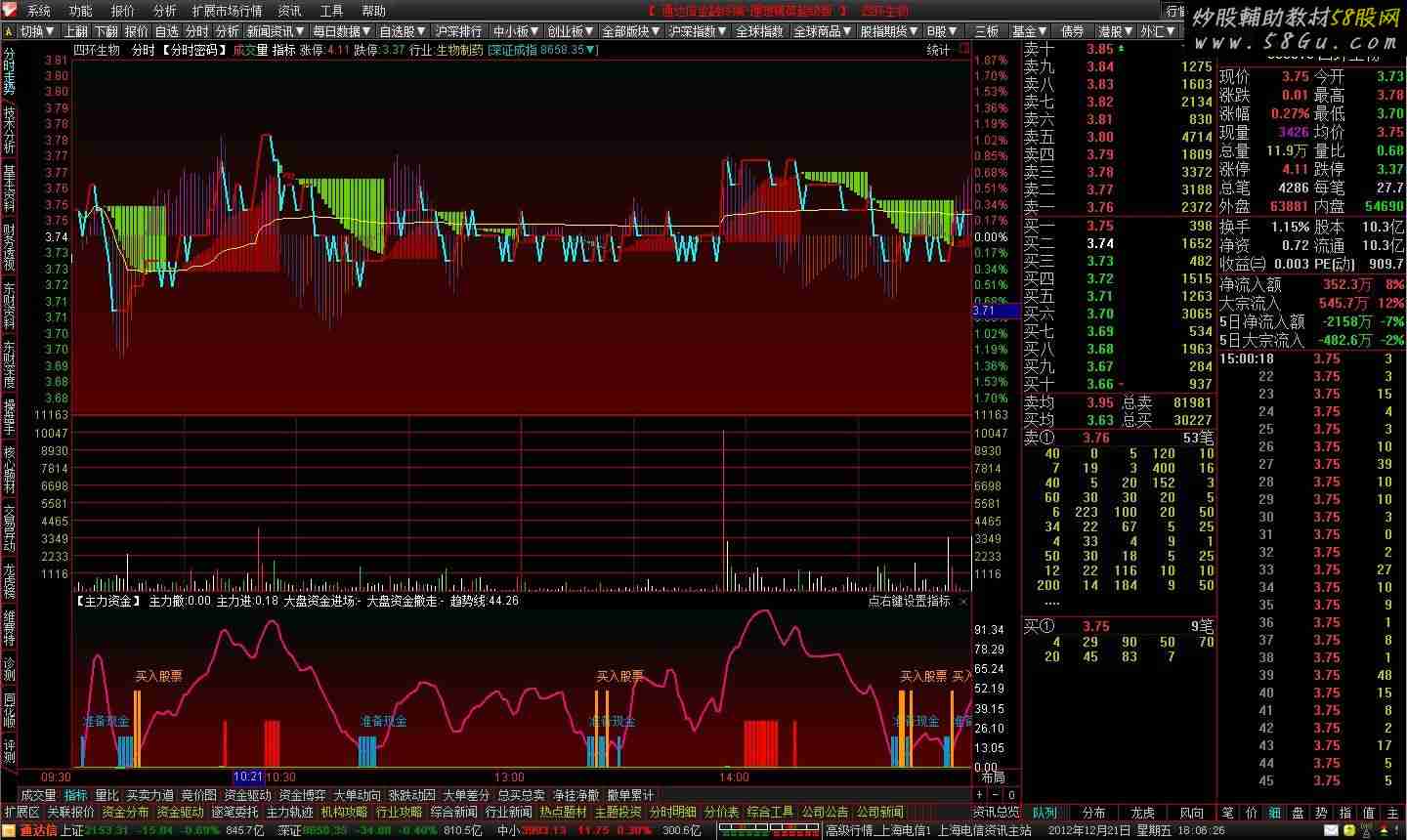The height and width of the screenshot is (840, 1407).
Task: Open 交易异动 in left sidebar
Action: point(9,528)
